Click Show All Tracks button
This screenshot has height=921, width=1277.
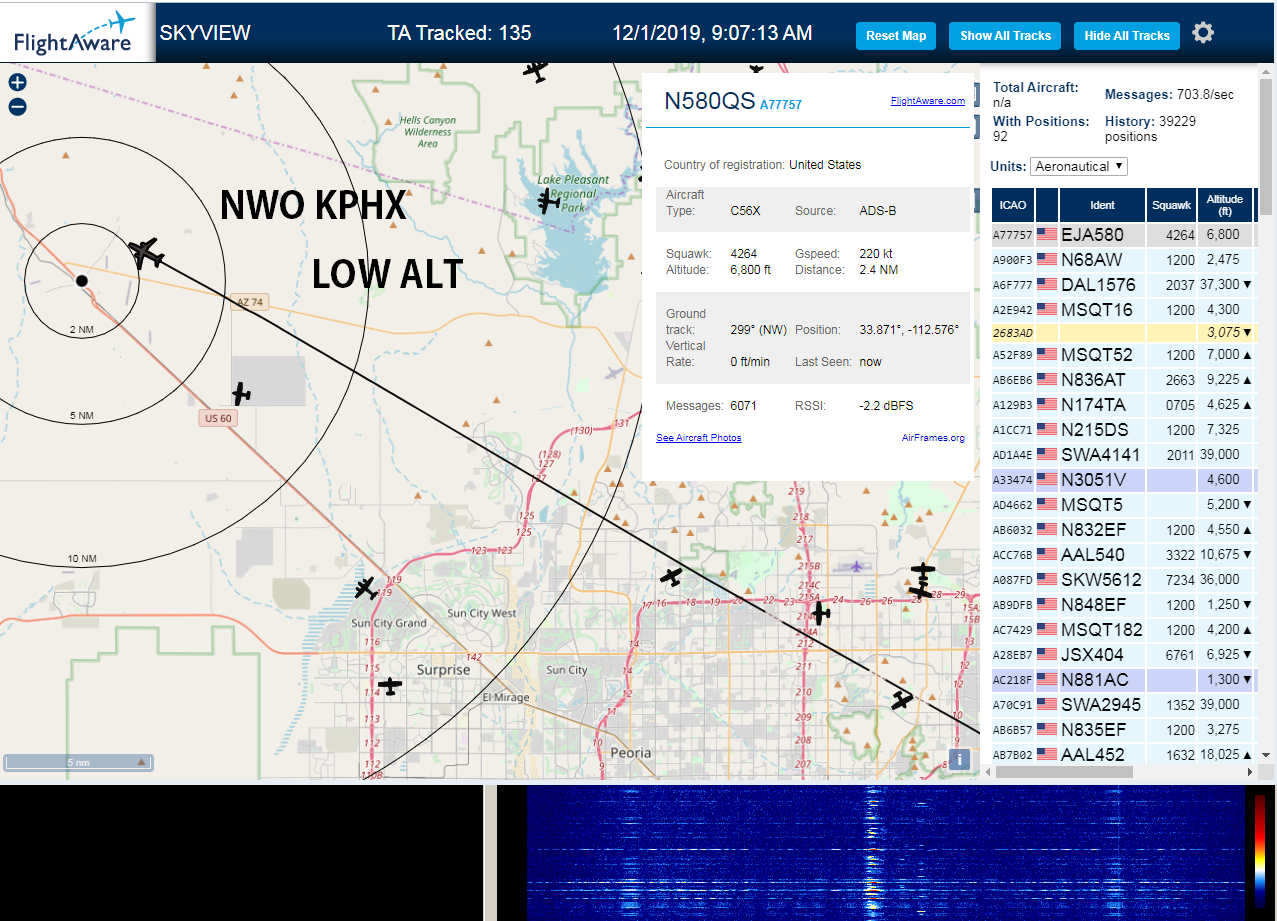point(1005,35)
